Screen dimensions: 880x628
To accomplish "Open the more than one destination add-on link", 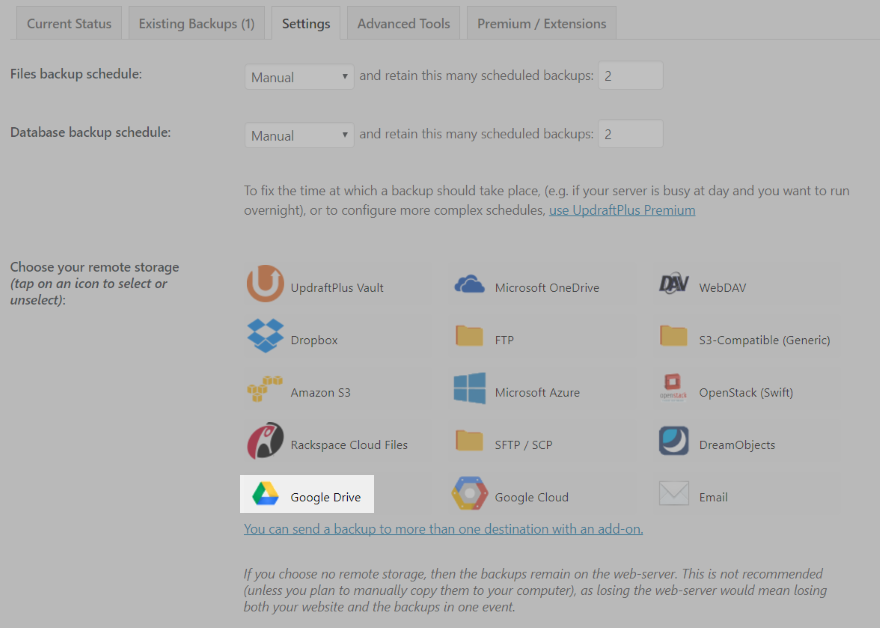I will pos(443,529).
